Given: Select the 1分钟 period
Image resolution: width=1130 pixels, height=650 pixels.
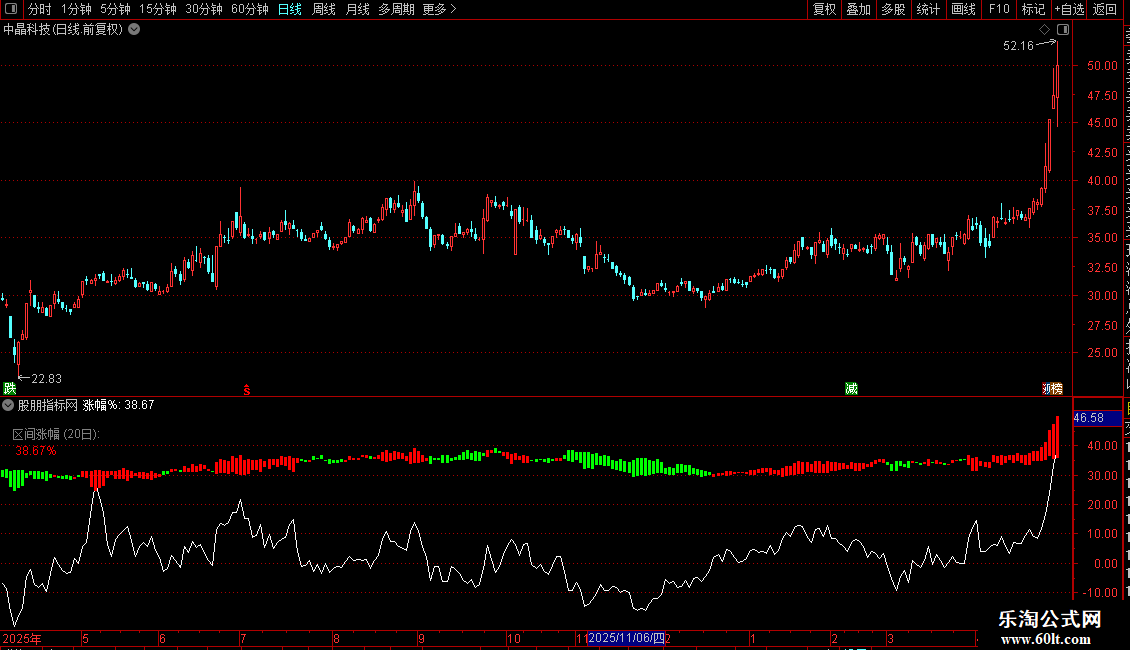Looking at the screenshot, I should point(76,9).
